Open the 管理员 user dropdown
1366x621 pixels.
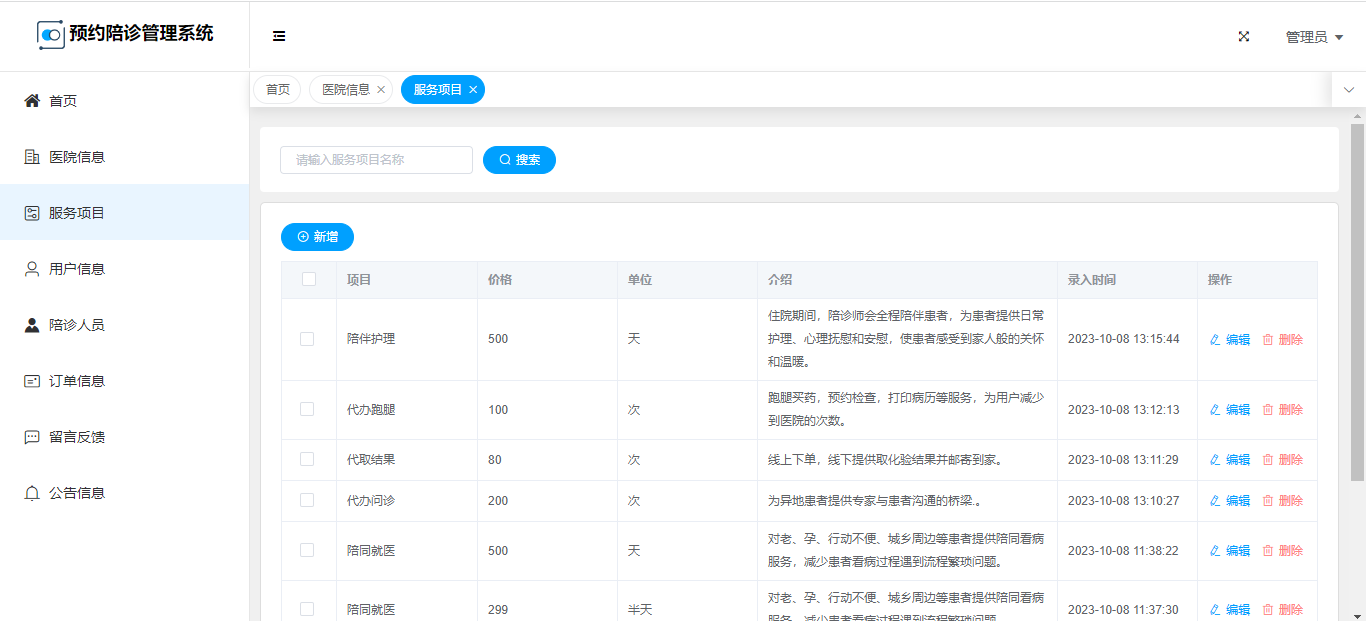click(1313, 37)
